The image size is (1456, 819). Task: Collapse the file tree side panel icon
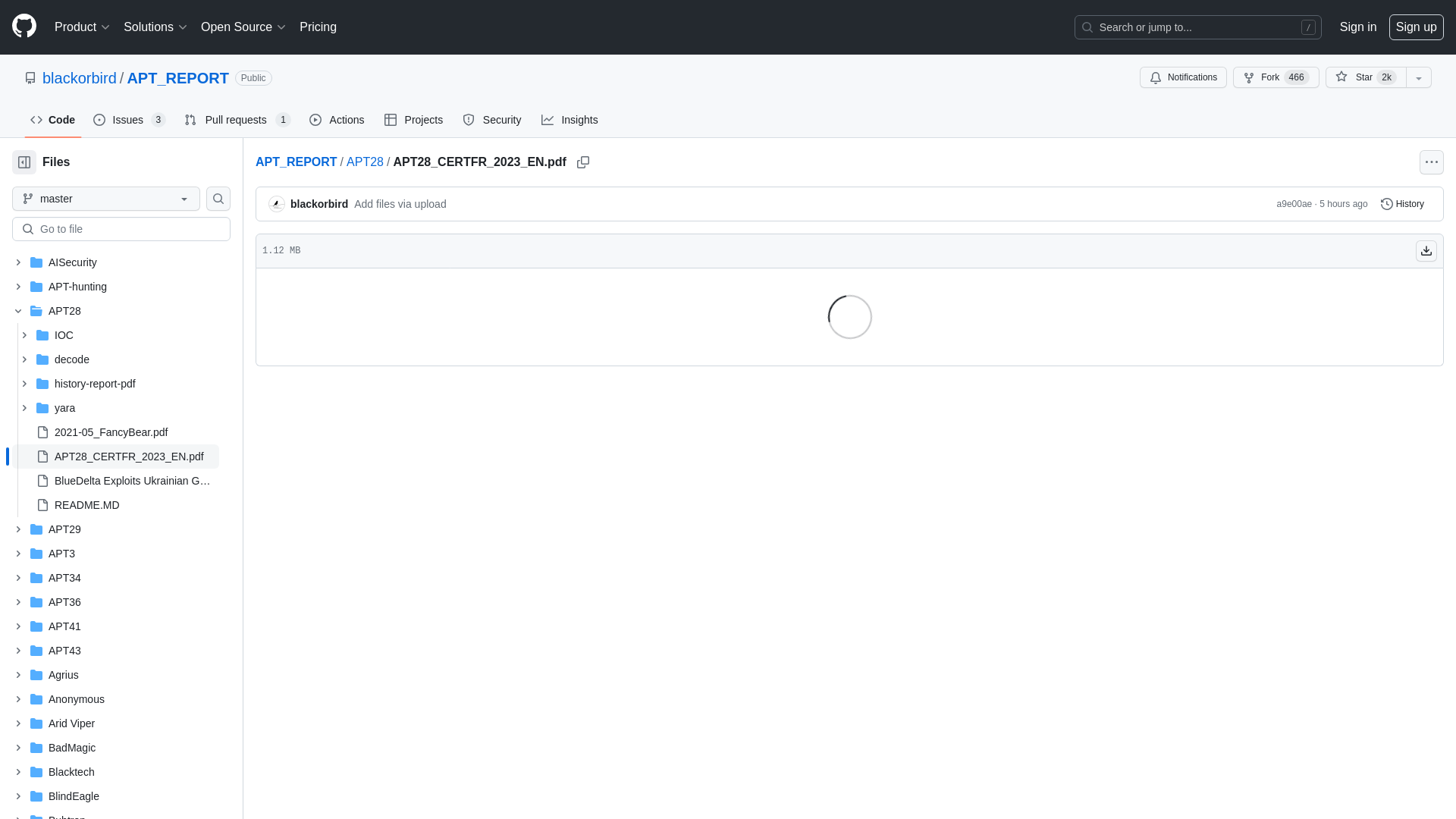click(24, 162)
